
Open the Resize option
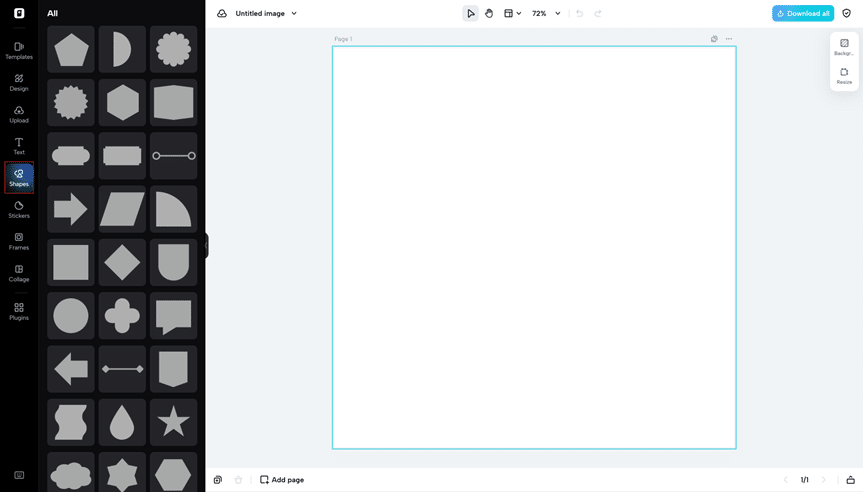click(844, 76)
